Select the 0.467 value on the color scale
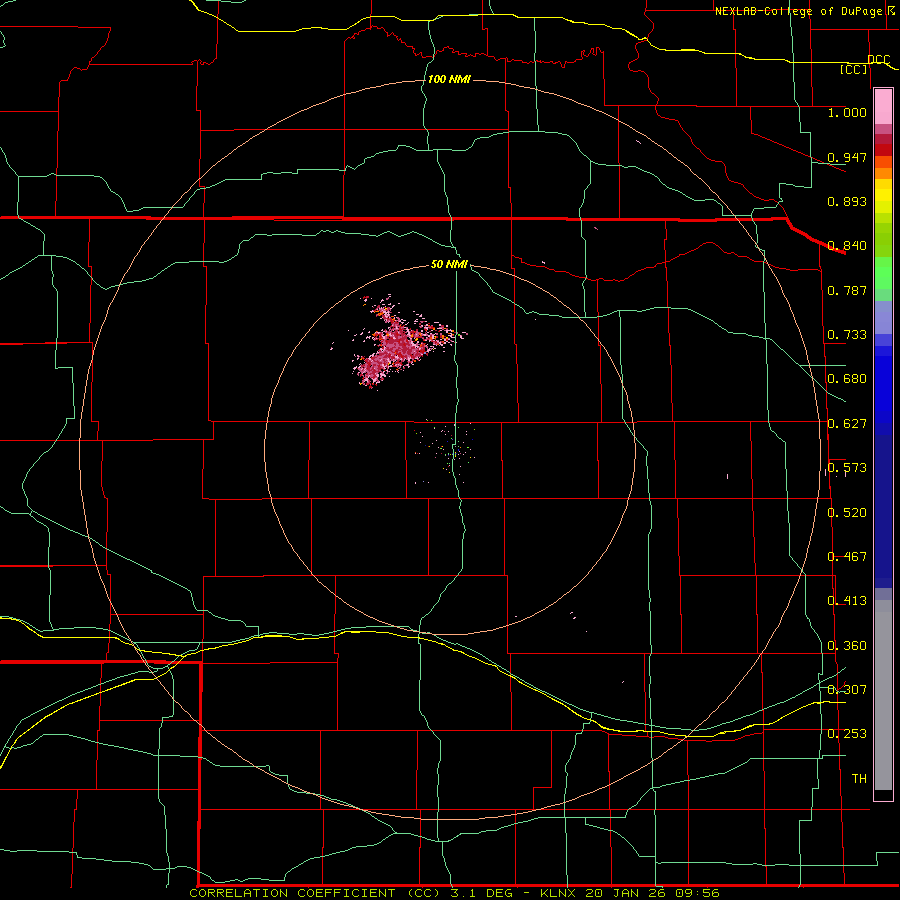Image resolution: width=900 pixels, height=900 pixels. (847, 557)
